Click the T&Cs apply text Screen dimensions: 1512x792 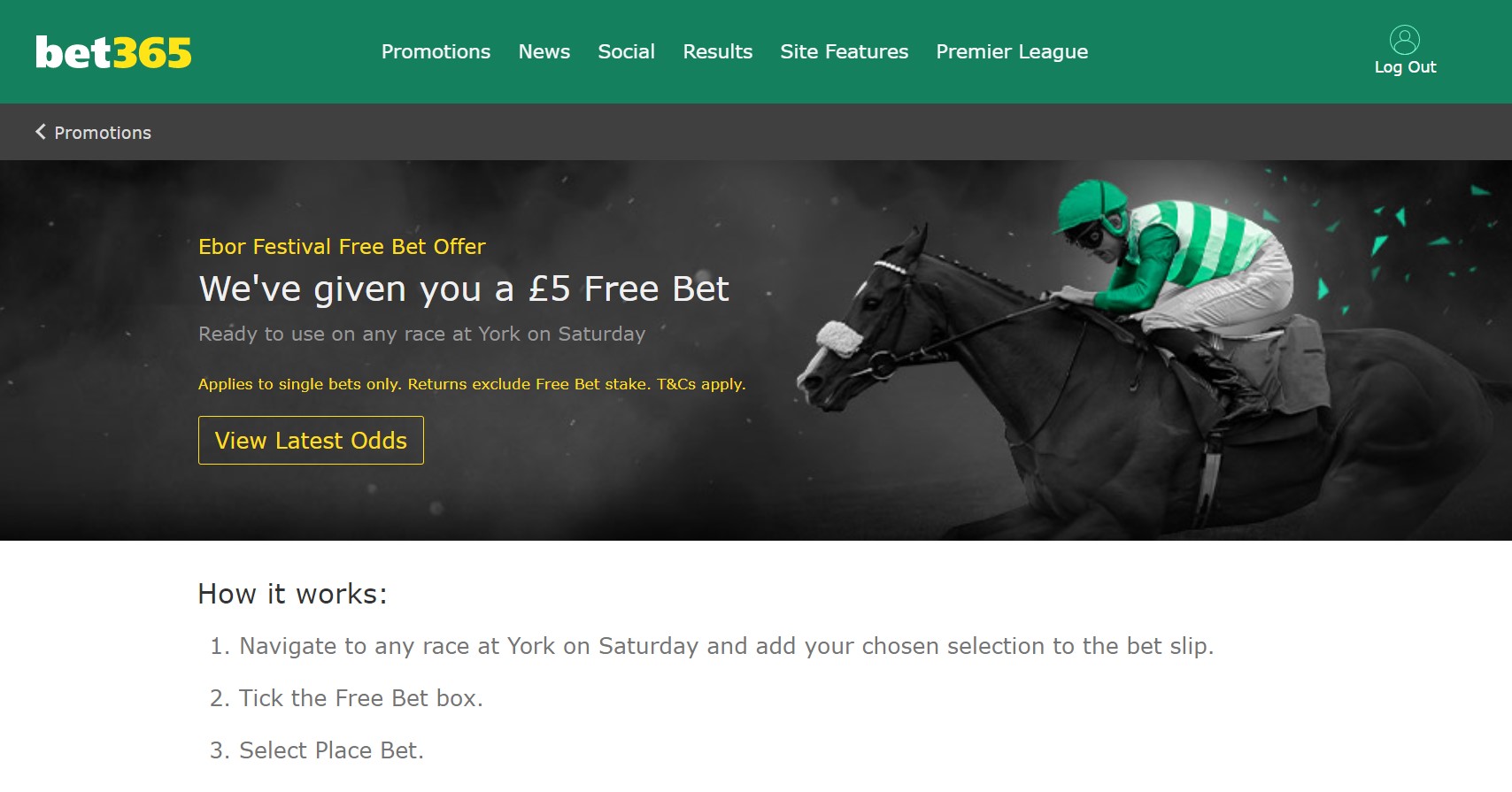tap(701, 384)
